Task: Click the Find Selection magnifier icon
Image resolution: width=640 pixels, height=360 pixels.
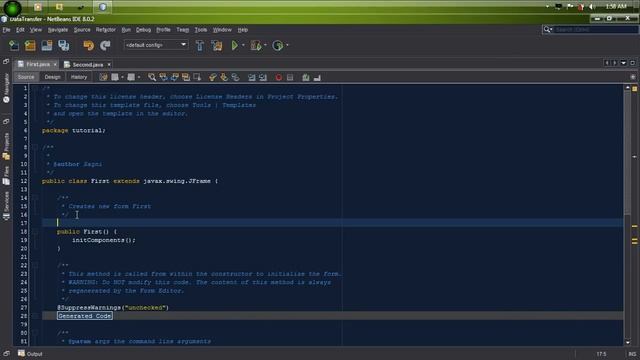Action: (x=152, y=77)
